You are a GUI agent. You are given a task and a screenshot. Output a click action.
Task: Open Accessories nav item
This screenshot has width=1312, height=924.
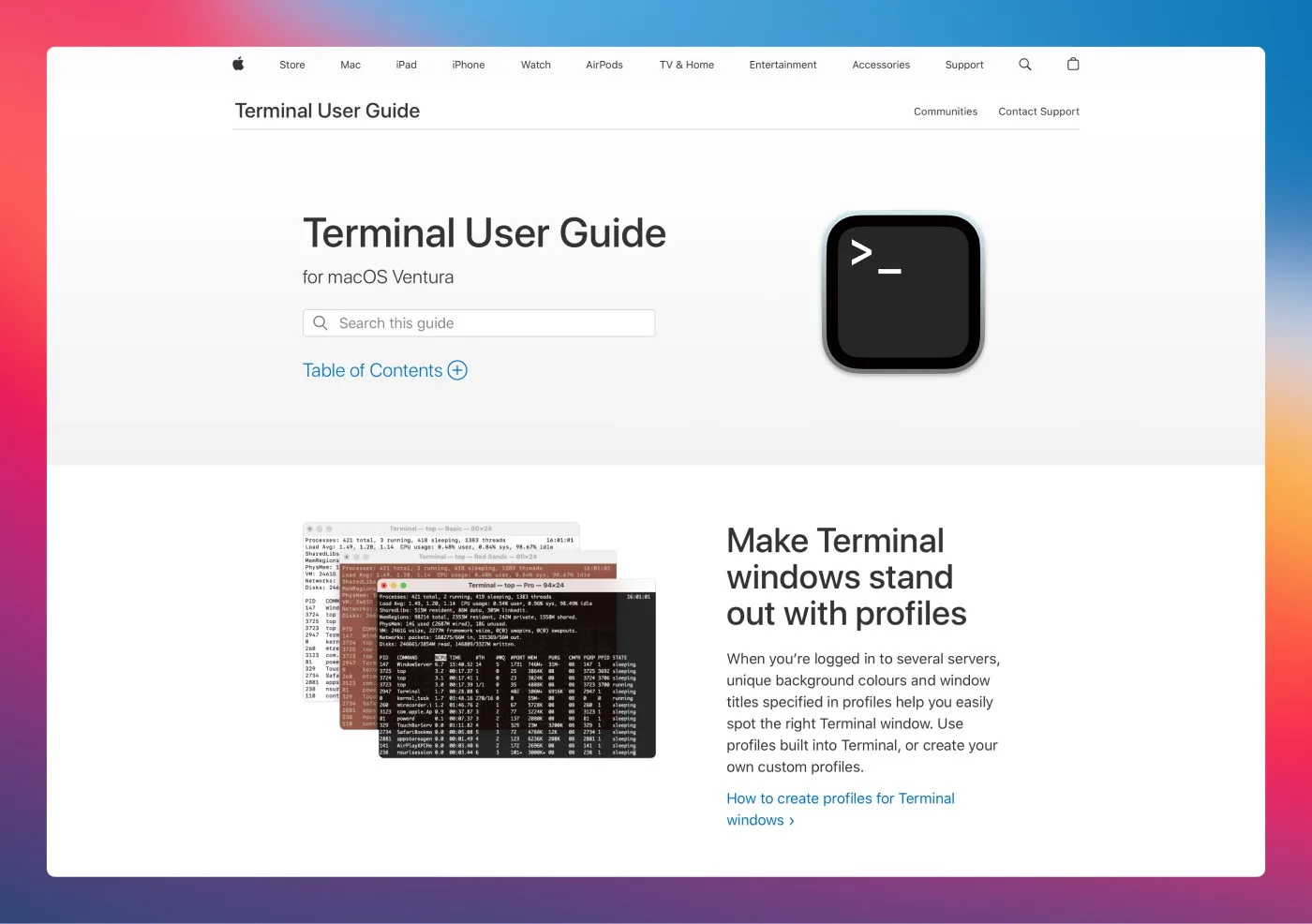click(881, 65)
